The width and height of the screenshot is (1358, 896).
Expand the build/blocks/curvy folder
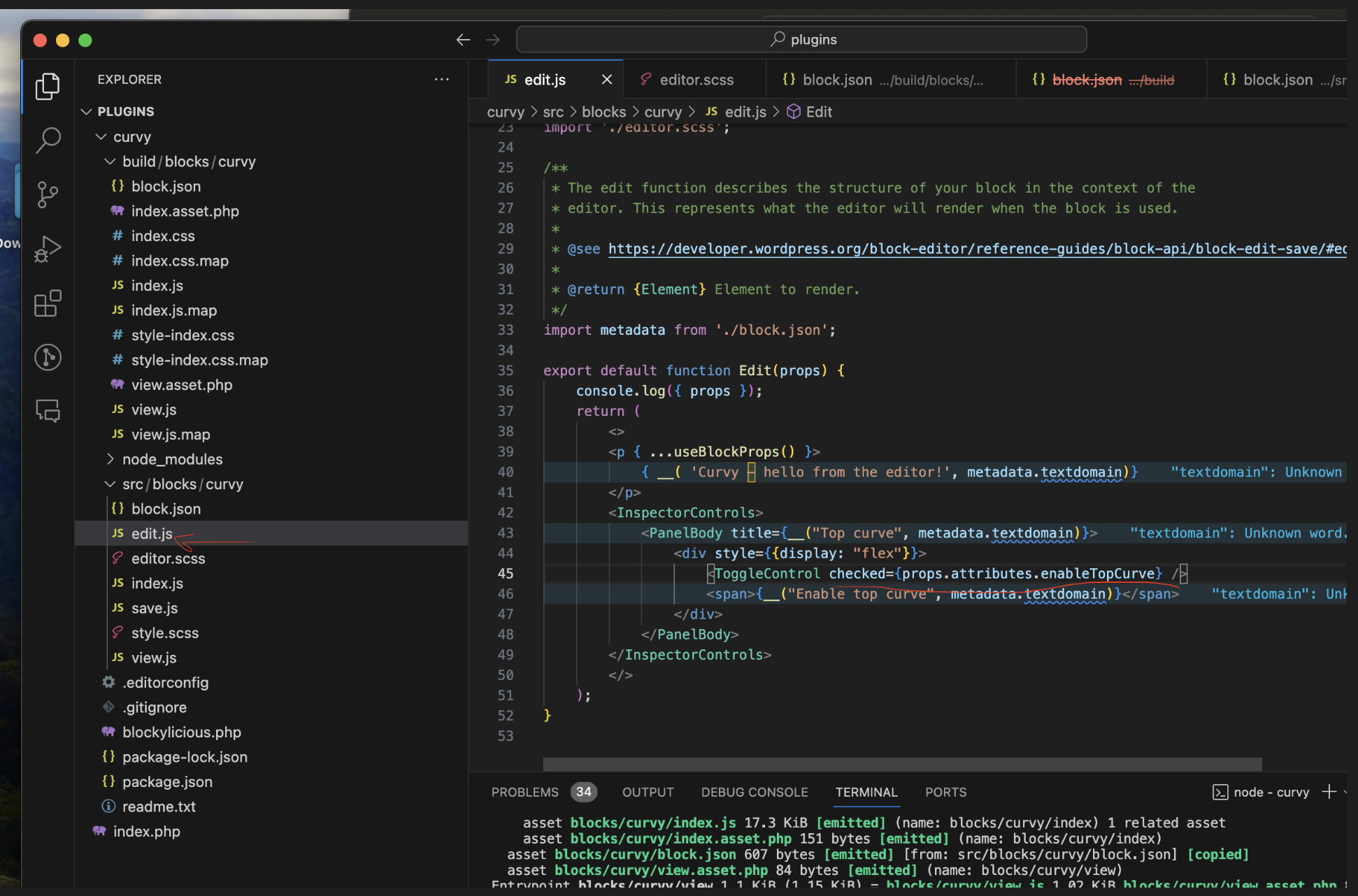[106, 160]
